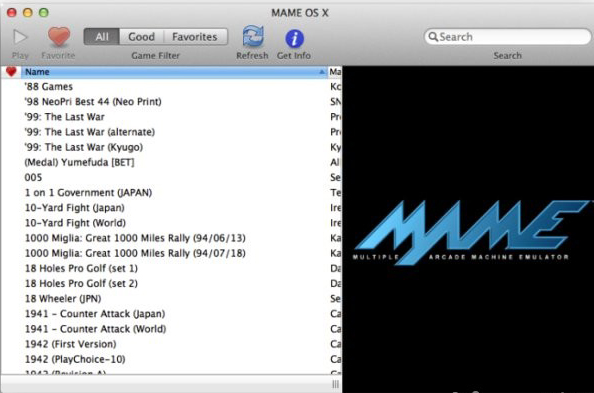
Task: Select 1000 Miglia Rally (94/07/18) row
Action: pyautogui.click(x=171, y=253)
